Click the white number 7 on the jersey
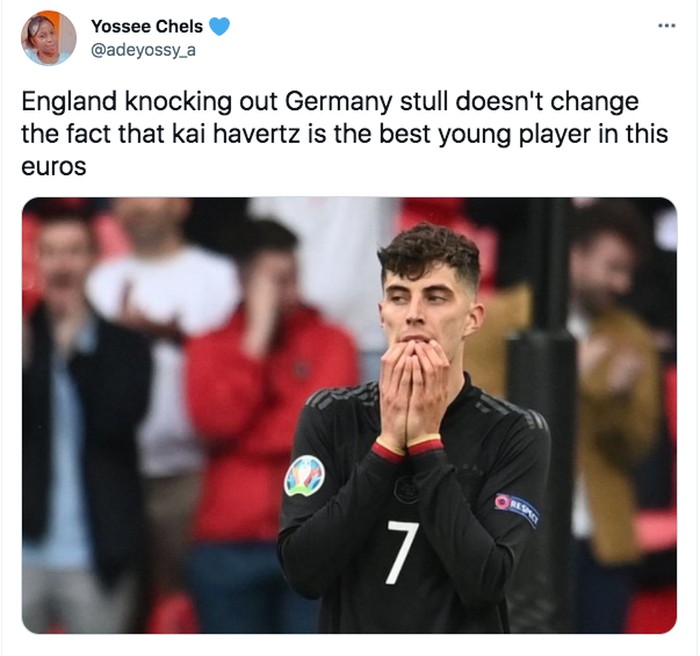The width and height of the screenshot is (700, 656). [x=402, y=552]
